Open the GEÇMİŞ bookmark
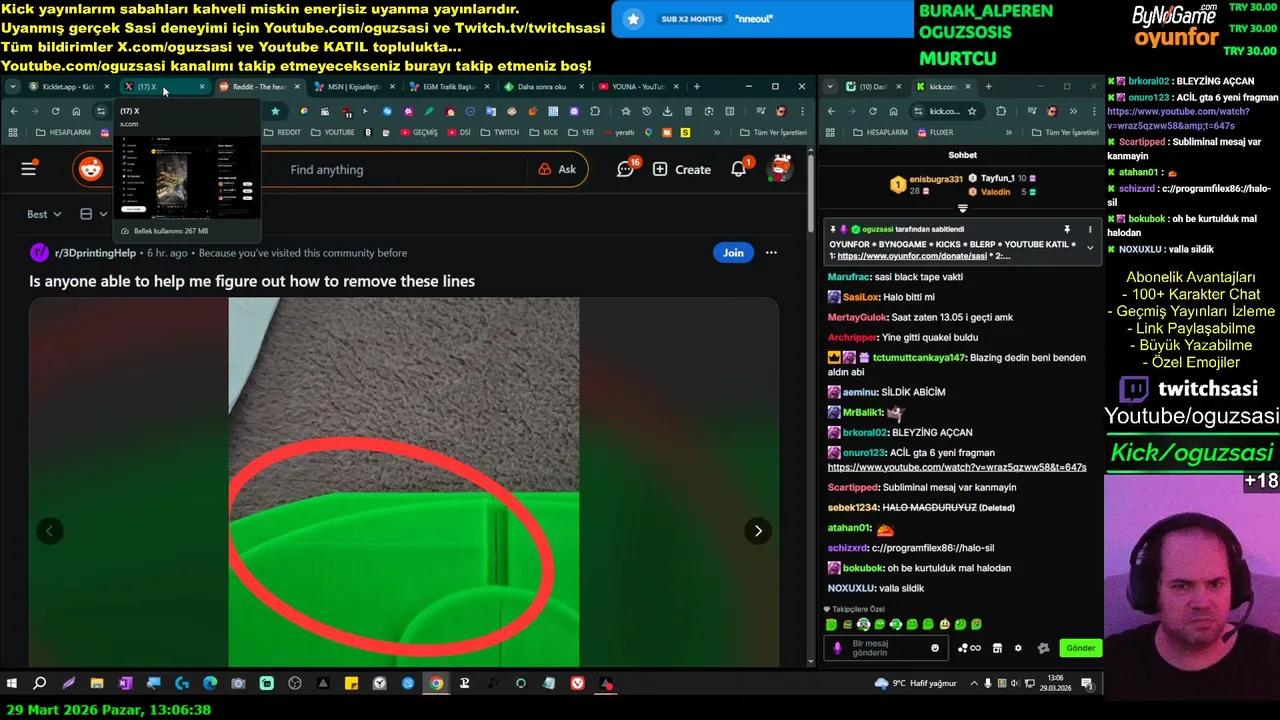 (x=419, y=132)
